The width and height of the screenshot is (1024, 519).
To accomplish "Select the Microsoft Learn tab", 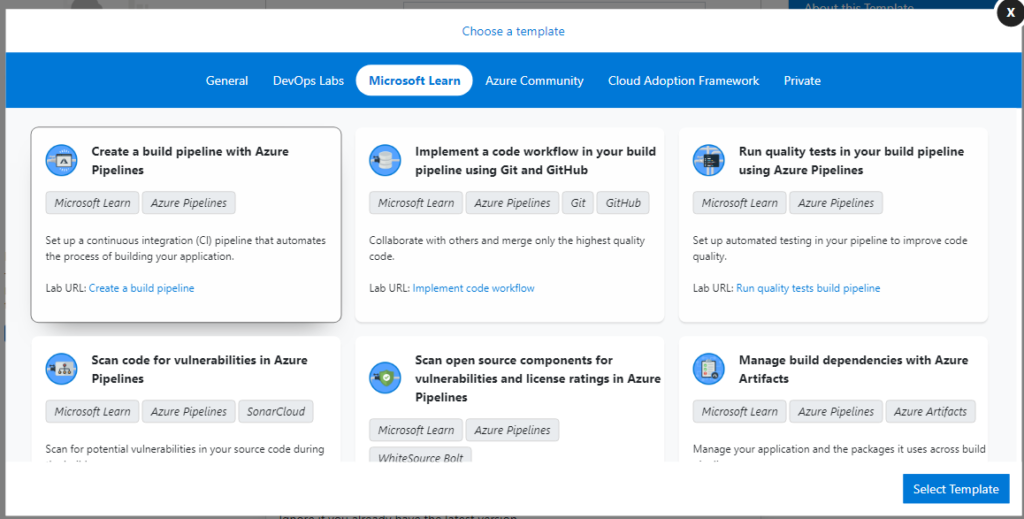I will click(x=414, y=80).
